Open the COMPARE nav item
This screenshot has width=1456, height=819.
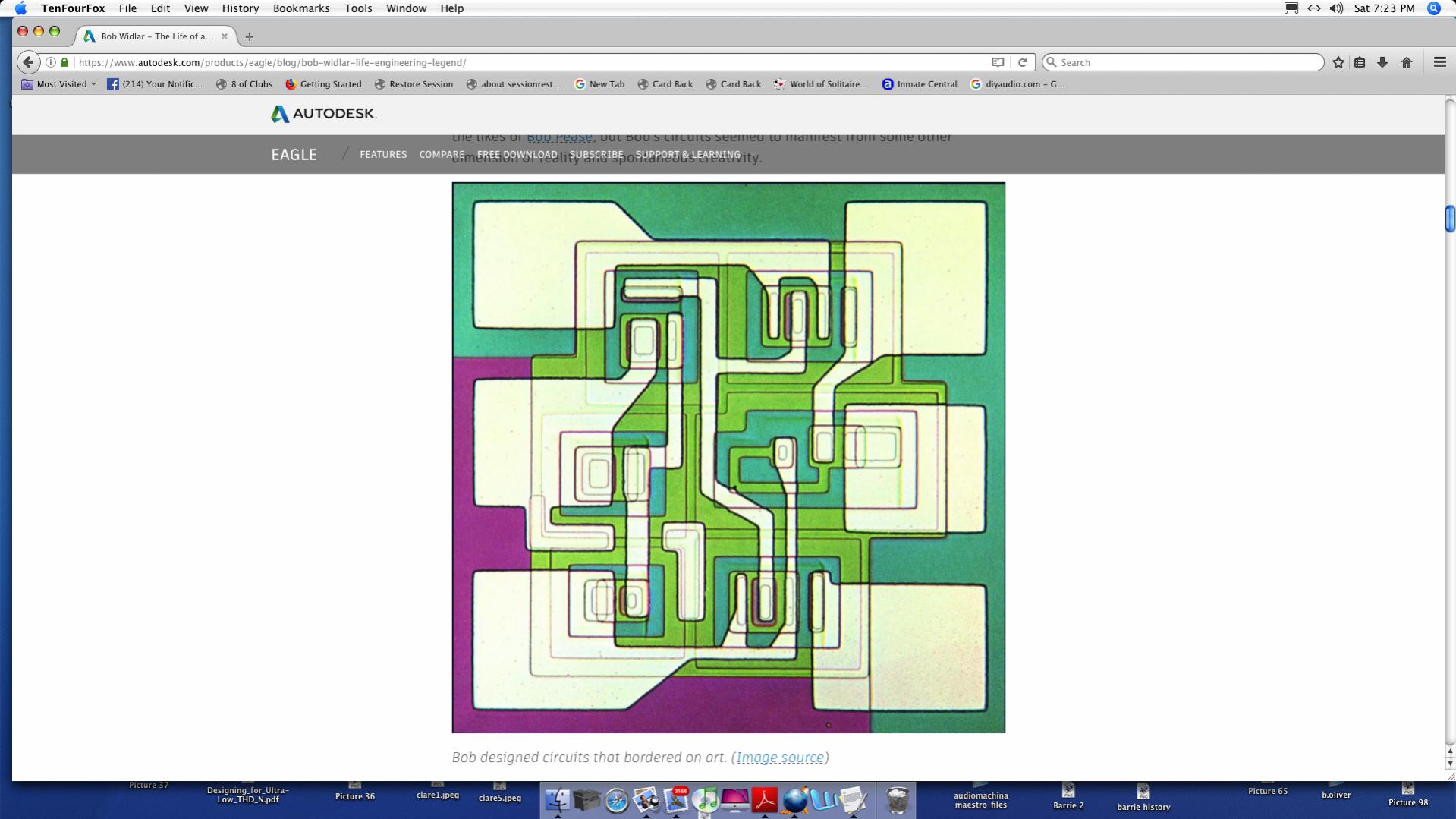[x=442, y=155]
